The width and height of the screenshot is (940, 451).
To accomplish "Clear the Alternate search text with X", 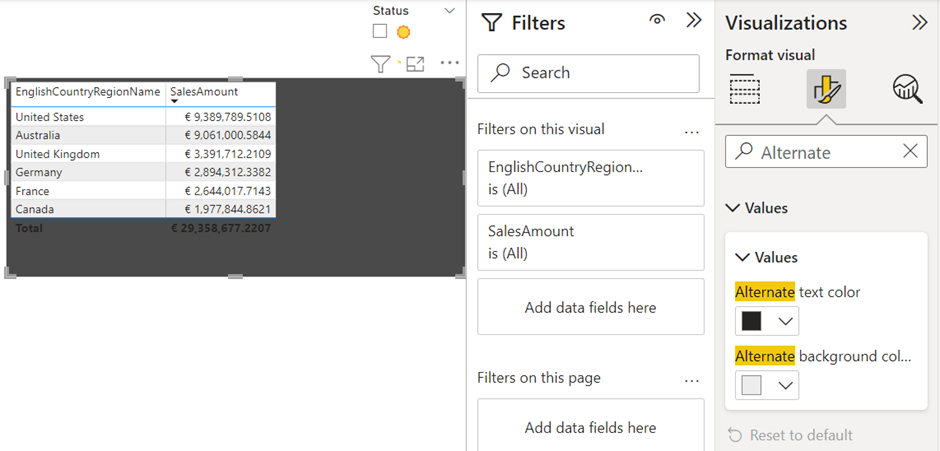I will point(909,152).
